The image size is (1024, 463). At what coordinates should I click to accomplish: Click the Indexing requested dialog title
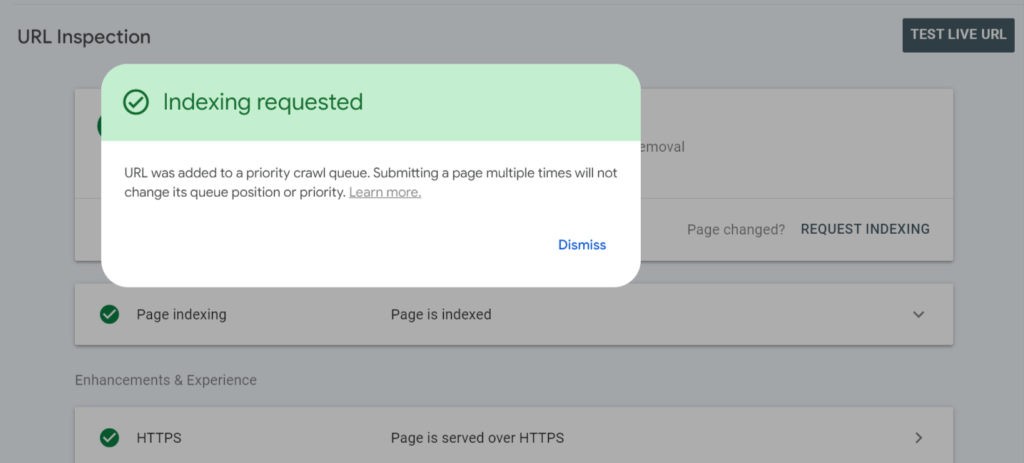[262, 102]
